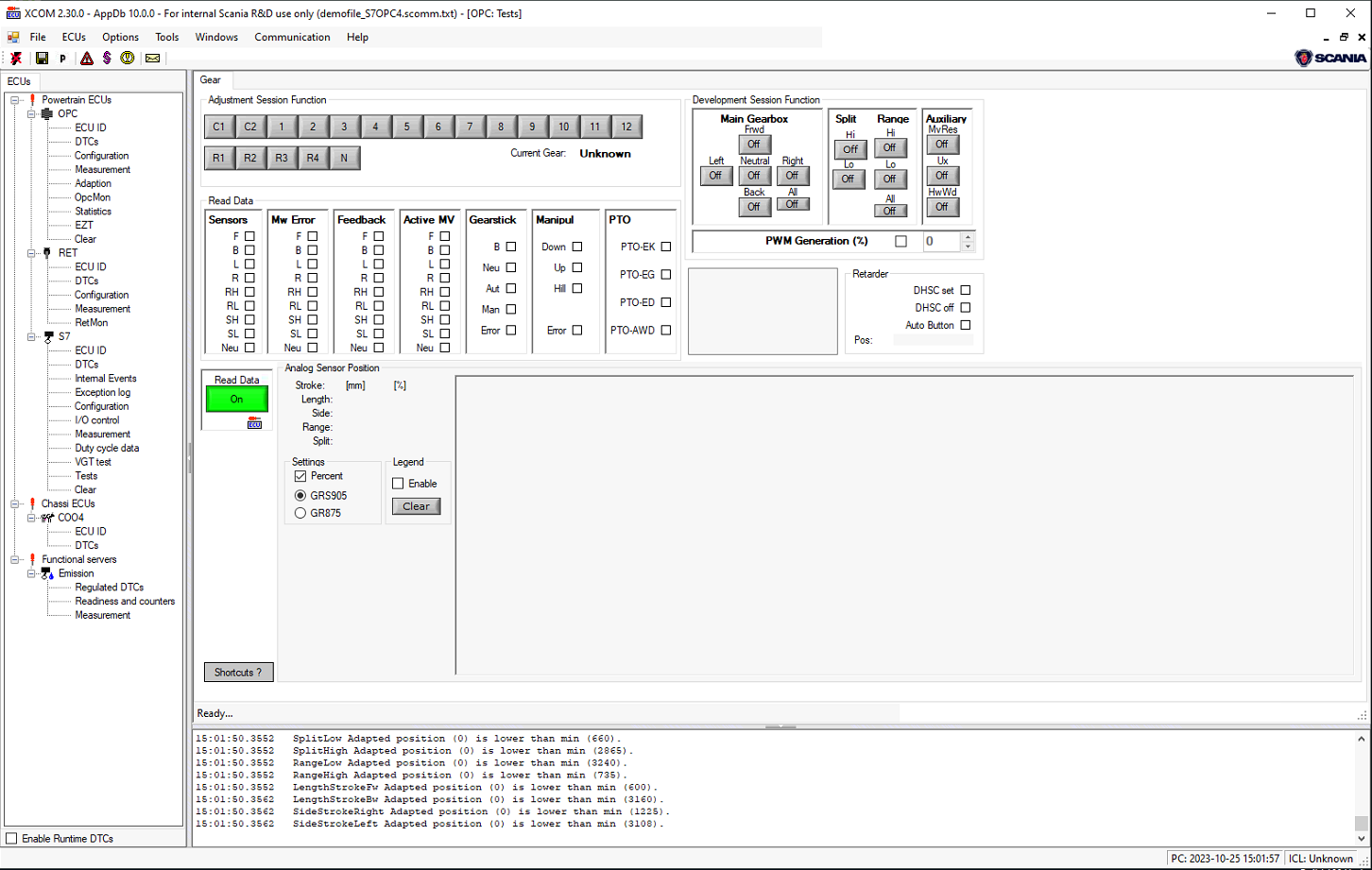Open the Communication menu

coord(292,37)
